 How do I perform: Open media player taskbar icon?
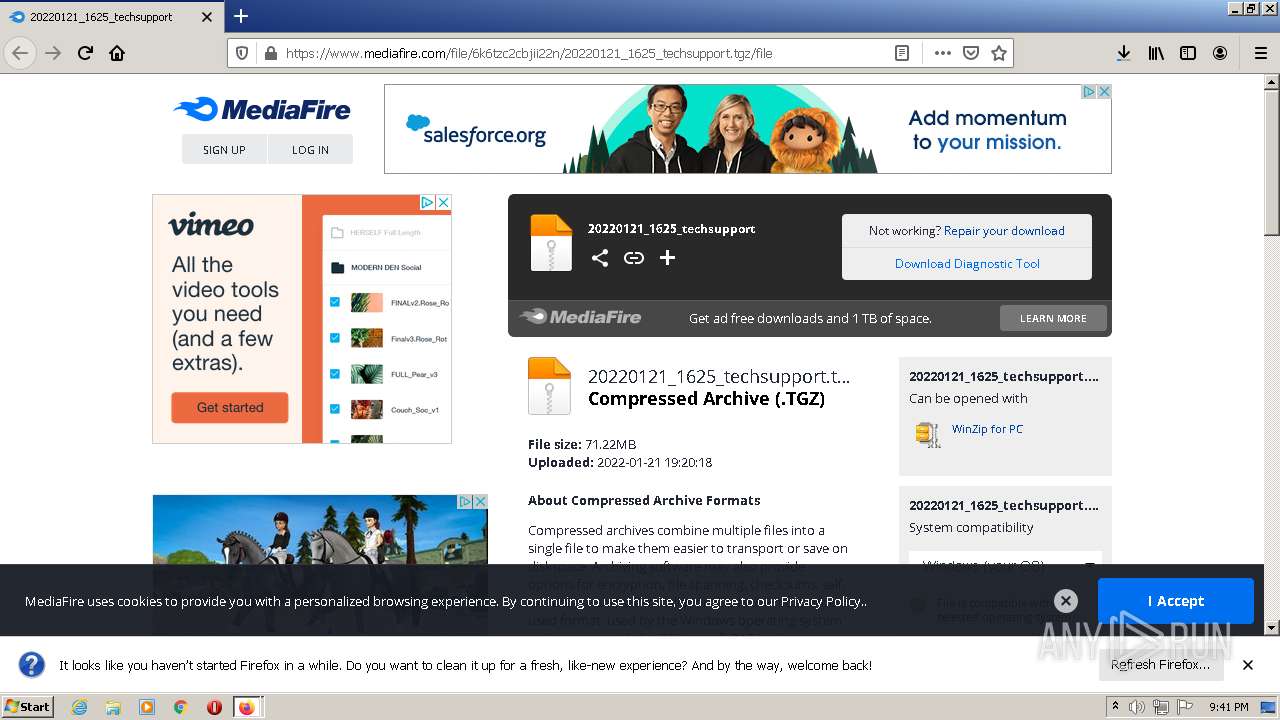click(x=147, y=707)
